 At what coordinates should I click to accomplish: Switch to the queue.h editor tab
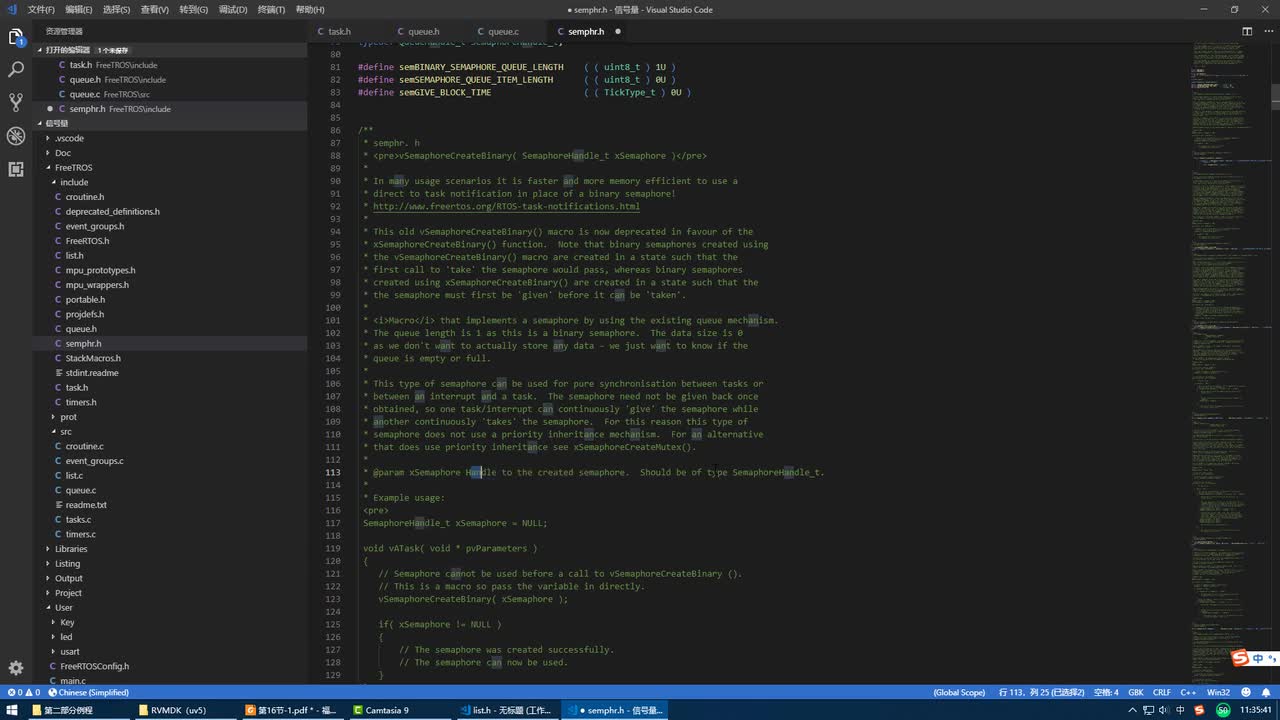click(423, 31)
